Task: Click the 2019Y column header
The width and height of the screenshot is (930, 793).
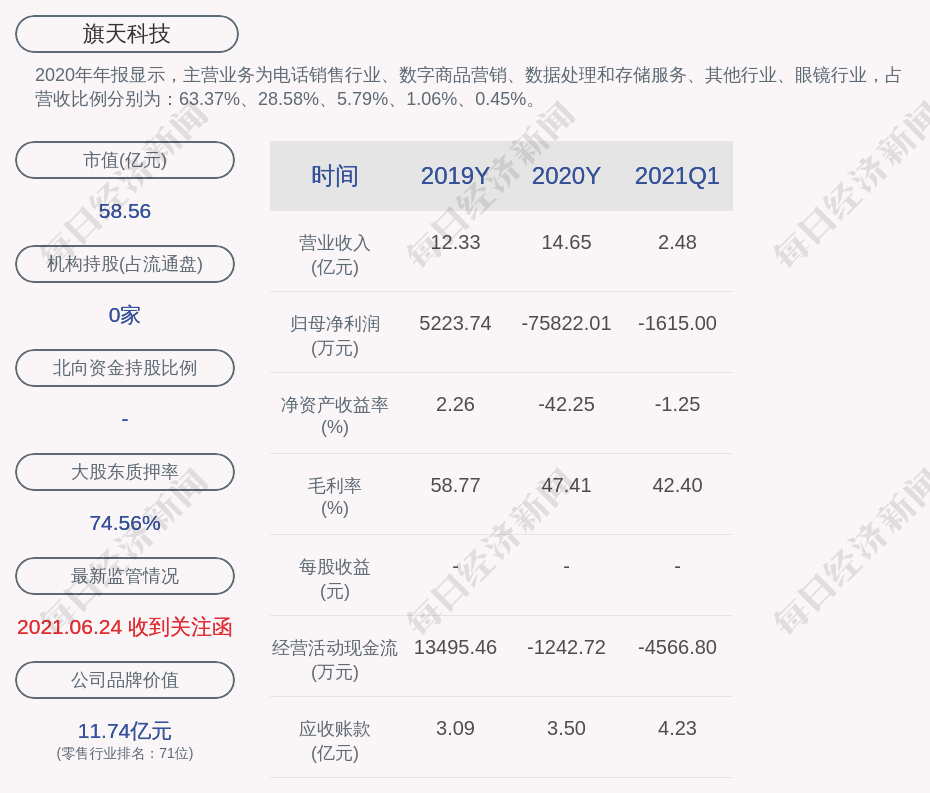Action: tap(455, 176)
